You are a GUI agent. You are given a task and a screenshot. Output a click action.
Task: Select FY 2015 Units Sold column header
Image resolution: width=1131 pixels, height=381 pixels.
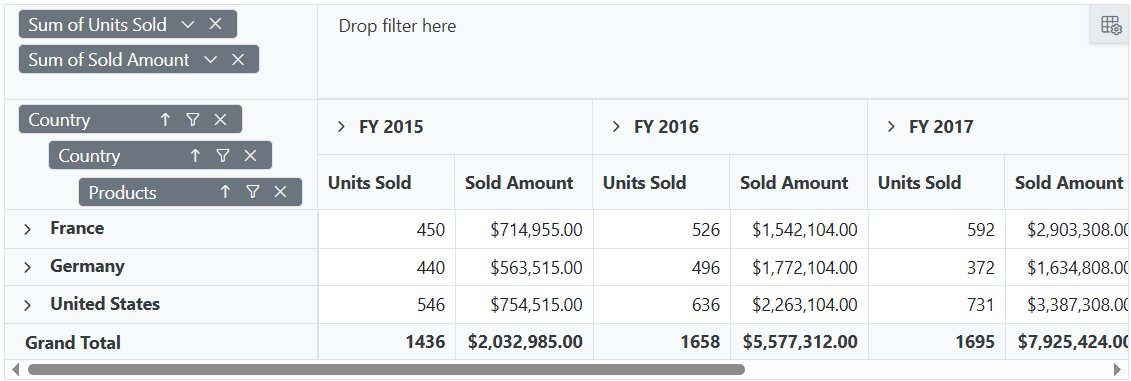pyautogui.click(x=386, y=183)
